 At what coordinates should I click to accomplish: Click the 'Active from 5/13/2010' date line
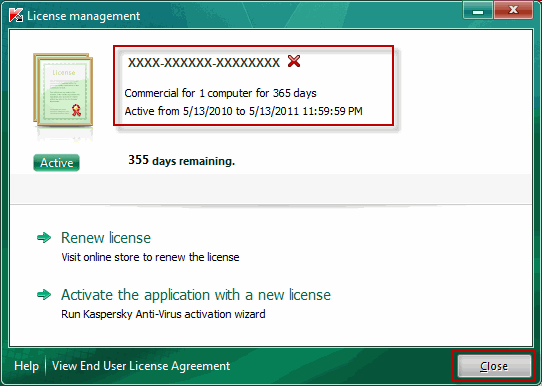click(243, 111)
